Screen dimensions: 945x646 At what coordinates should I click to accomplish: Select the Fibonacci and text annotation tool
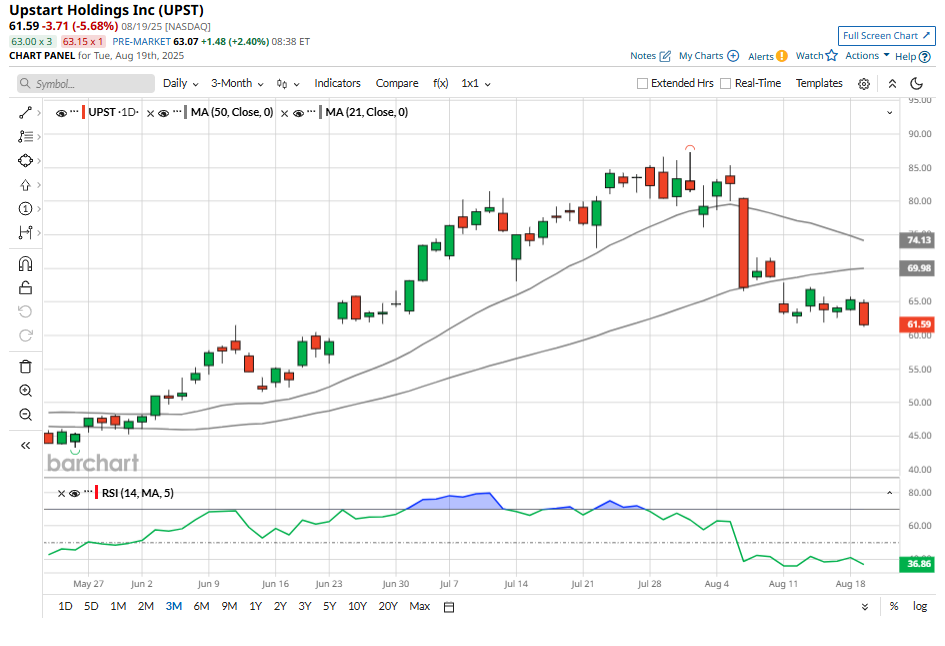tap(25, 137)
